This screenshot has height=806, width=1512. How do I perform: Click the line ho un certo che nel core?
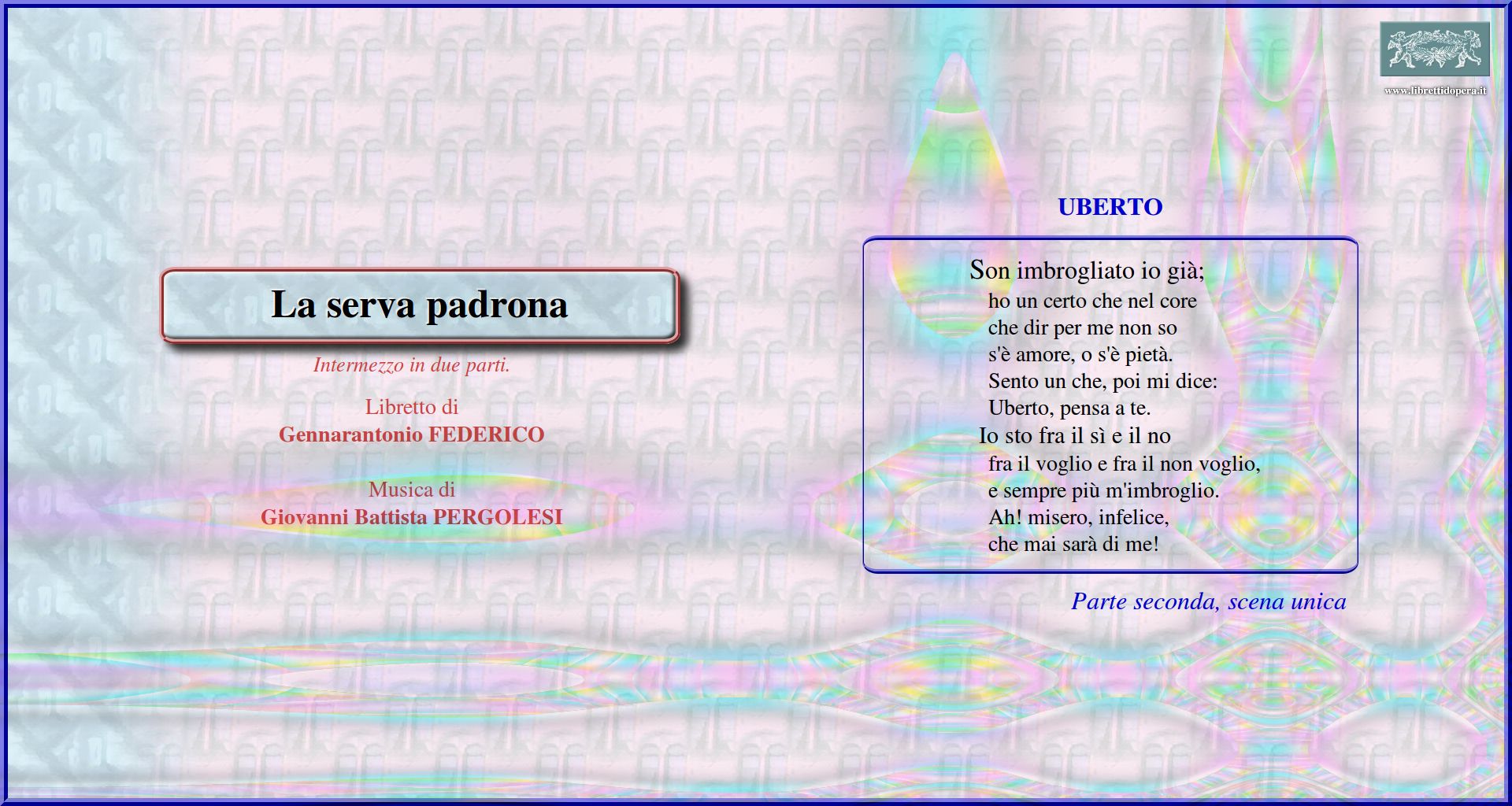pos(1091,301)
